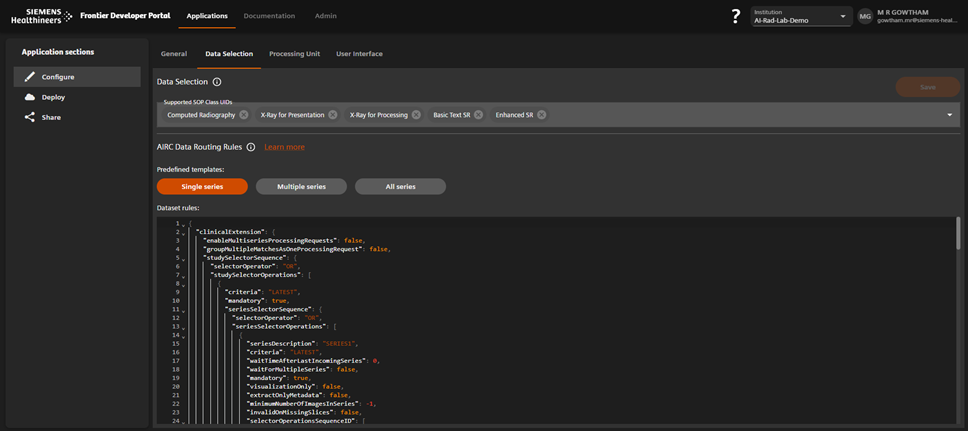Collapse the clinicalExtension code fold arrow
Image resolution: width=968 pixels, height=431 pixels.
[183, 233]
